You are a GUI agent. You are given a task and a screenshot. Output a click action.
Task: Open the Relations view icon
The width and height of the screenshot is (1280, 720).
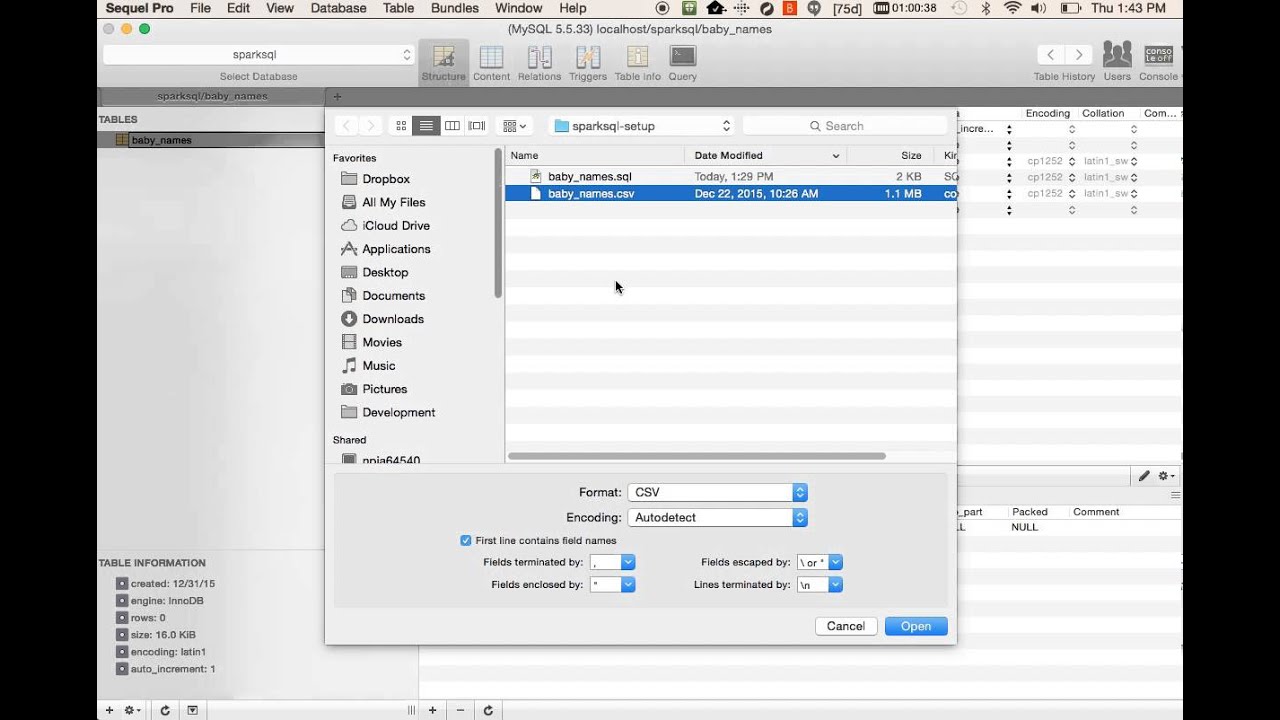pyautogui.click(x=539, y=62)
